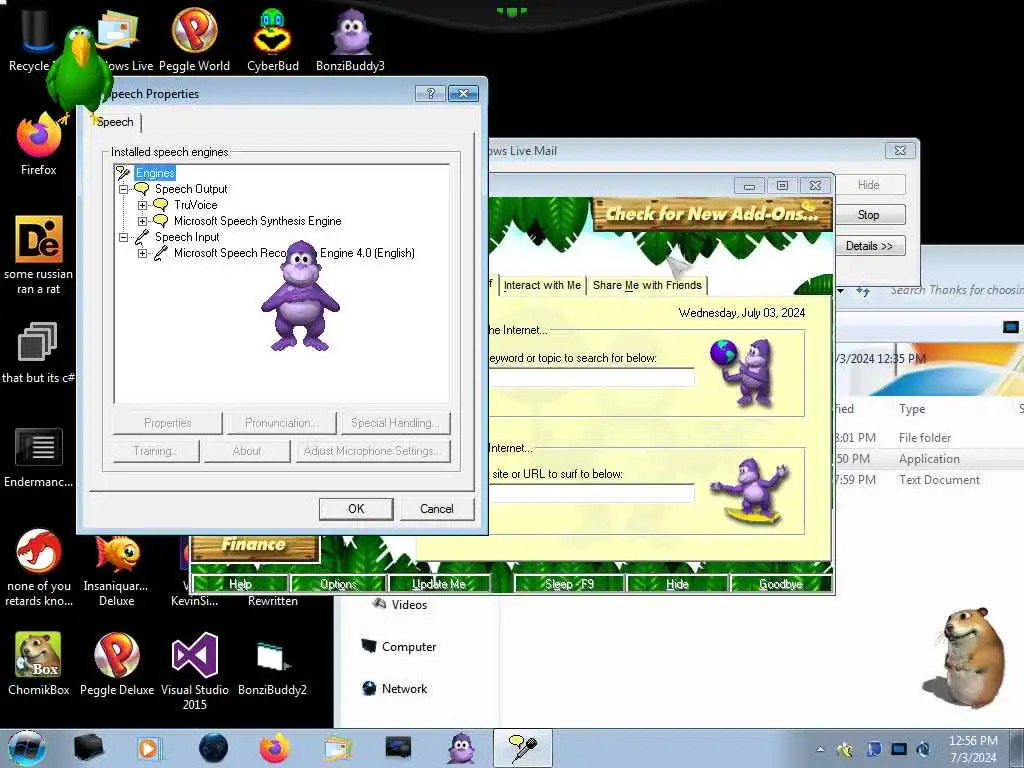Click the Bonzi globe search illustration

(x=743, y=372)
